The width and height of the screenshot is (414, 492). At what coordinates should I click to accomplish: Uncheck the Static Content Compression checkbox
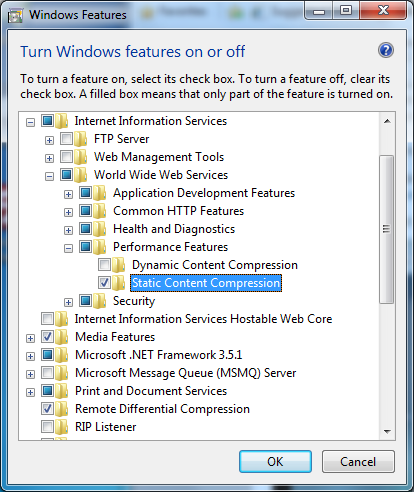104,282
